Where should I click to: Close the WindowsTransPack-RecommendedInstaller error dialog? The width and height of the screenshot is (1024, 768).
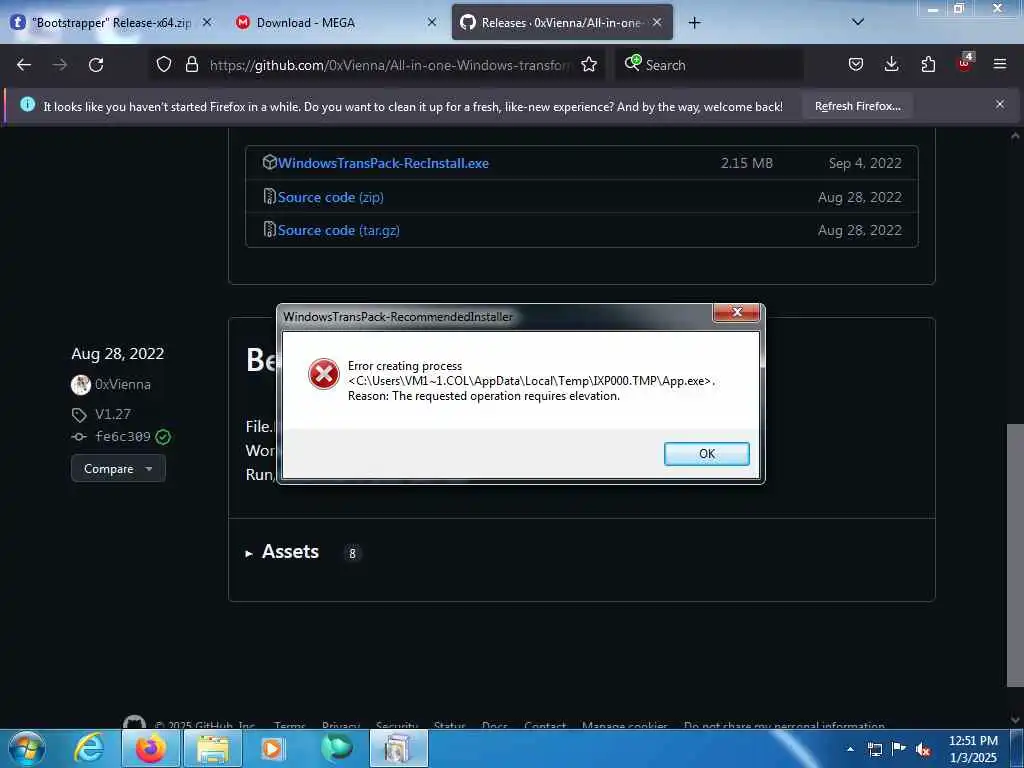(737, 312)
